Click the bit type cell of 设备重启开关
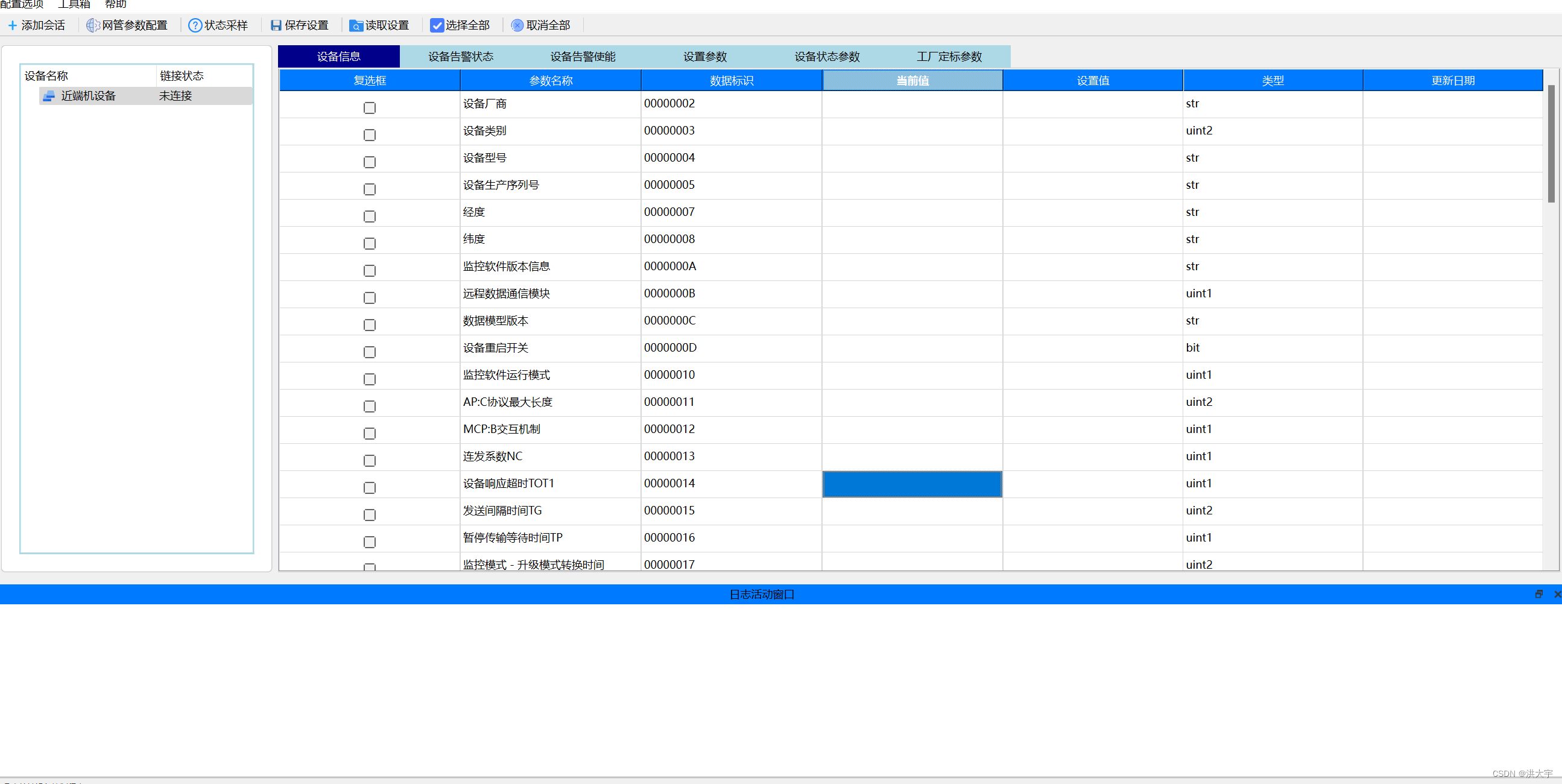The height and width of the screenshot is (784, 1562). [x=1273, y=348]
